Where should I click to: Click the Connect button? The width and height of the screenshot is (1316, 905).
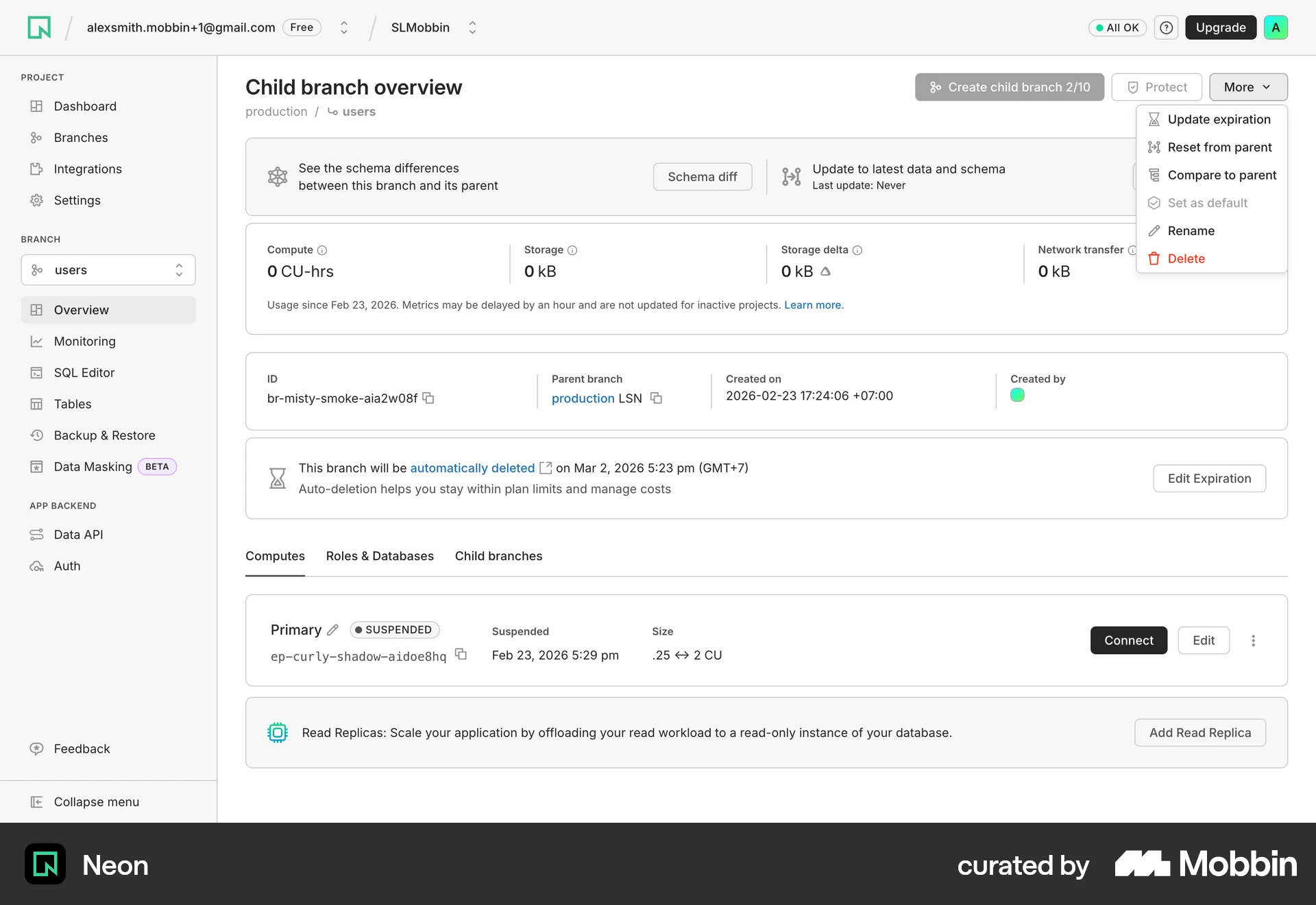(x=1128, y=640)
